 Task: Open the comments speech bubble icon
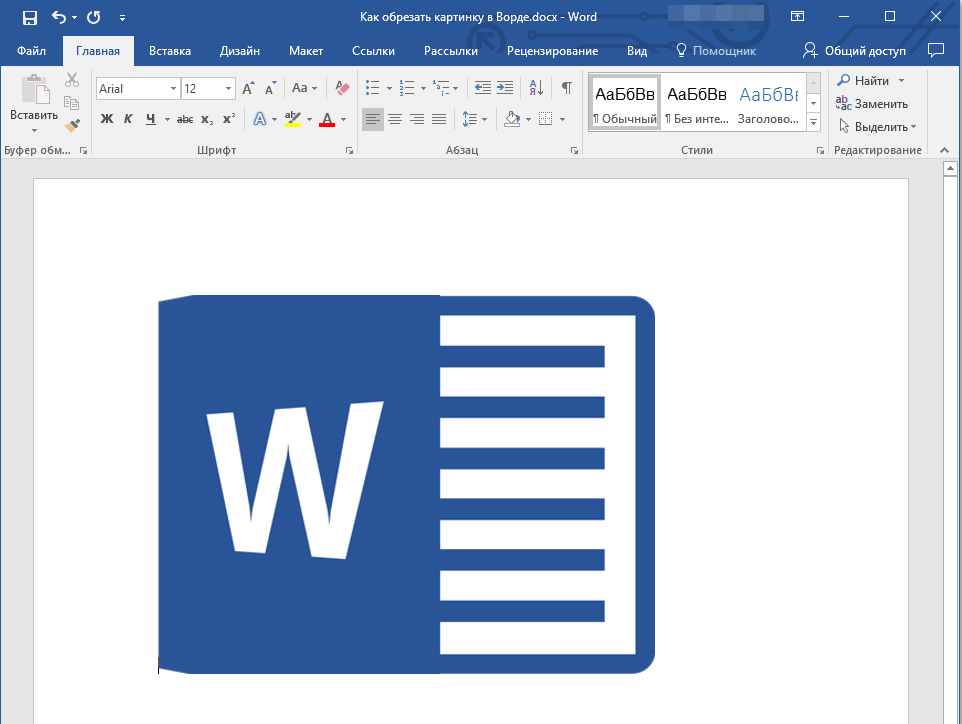click(936, 50)
